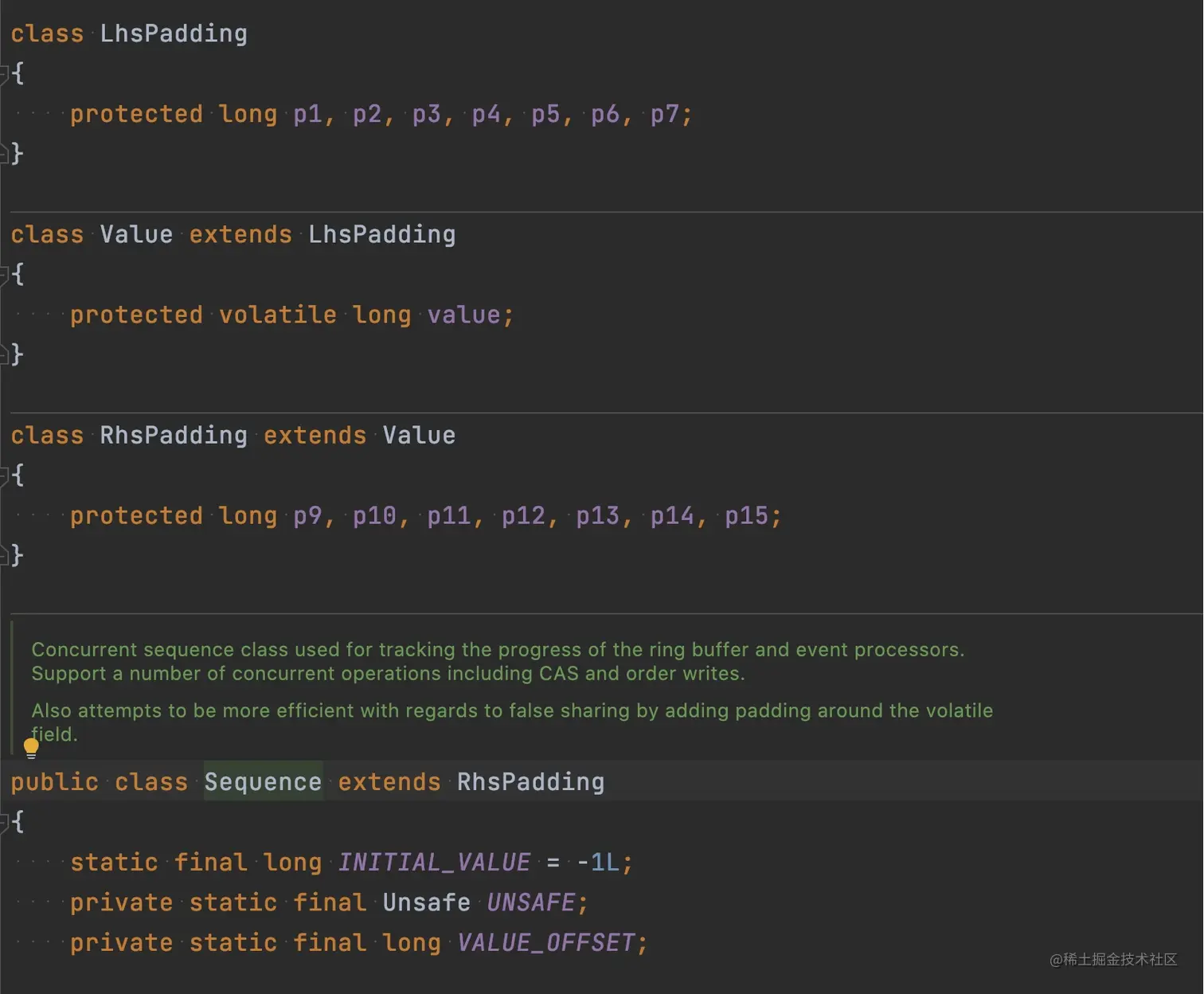The image size is (1204, 994).
Task: Click Value superclass after 'RhsPadding extends'
Action: point(419,435)
